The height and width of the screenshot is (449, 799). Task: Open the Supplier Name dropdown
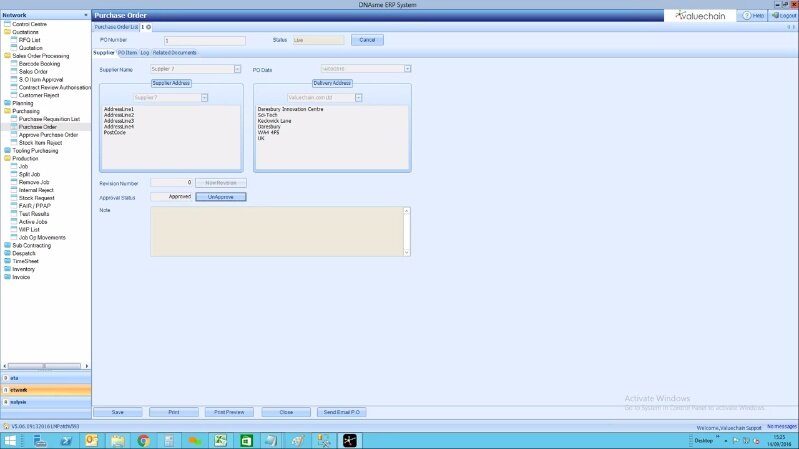(x=237, y=69)
